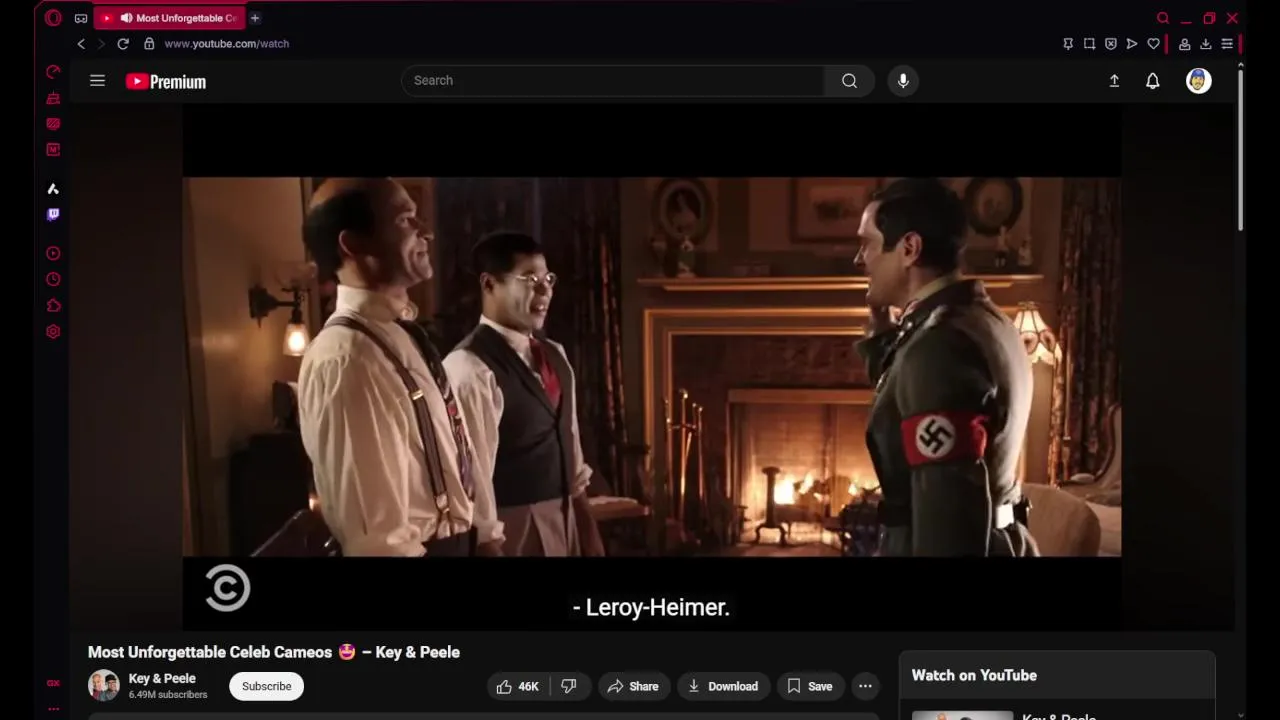The image size is (1280, 720).
Task: Like the video (46K)
Action: click(517, 686)
